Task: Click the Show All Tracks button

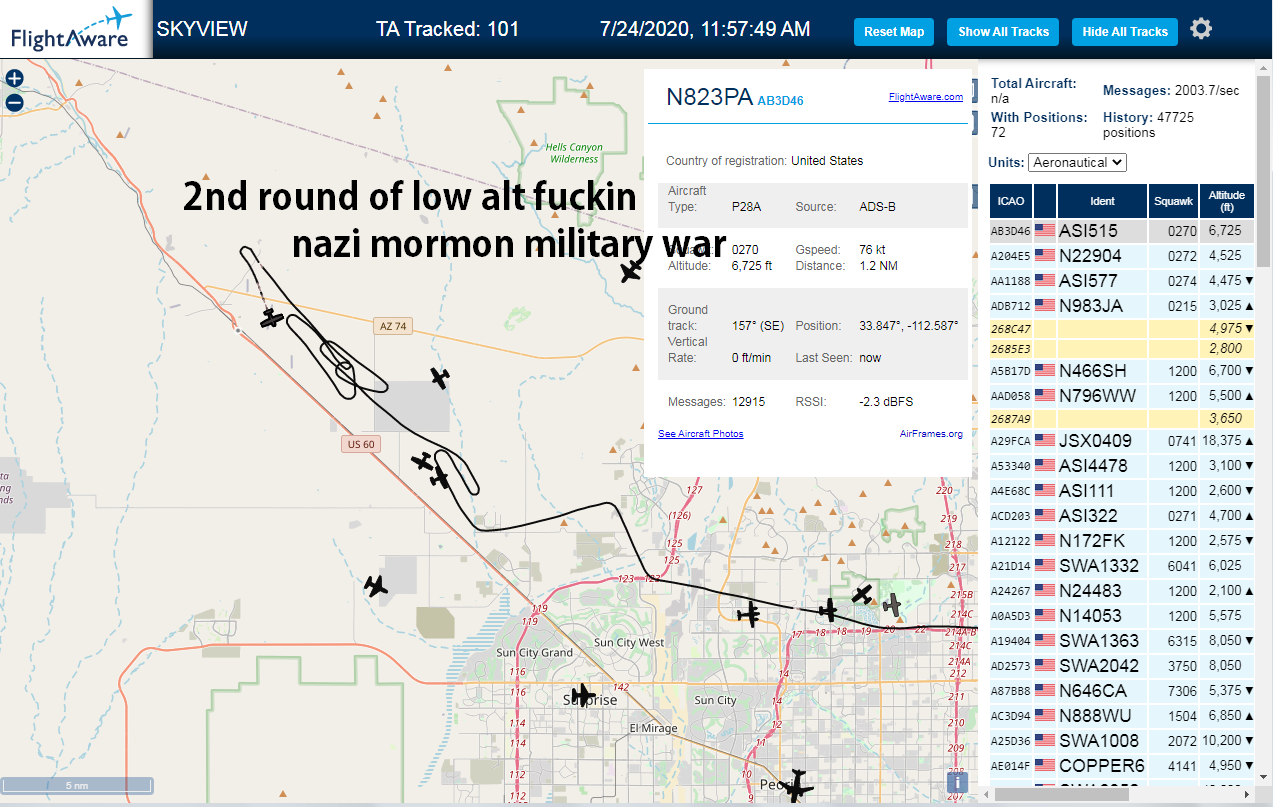Action: pyautogui.click(x=1003, y=31)
